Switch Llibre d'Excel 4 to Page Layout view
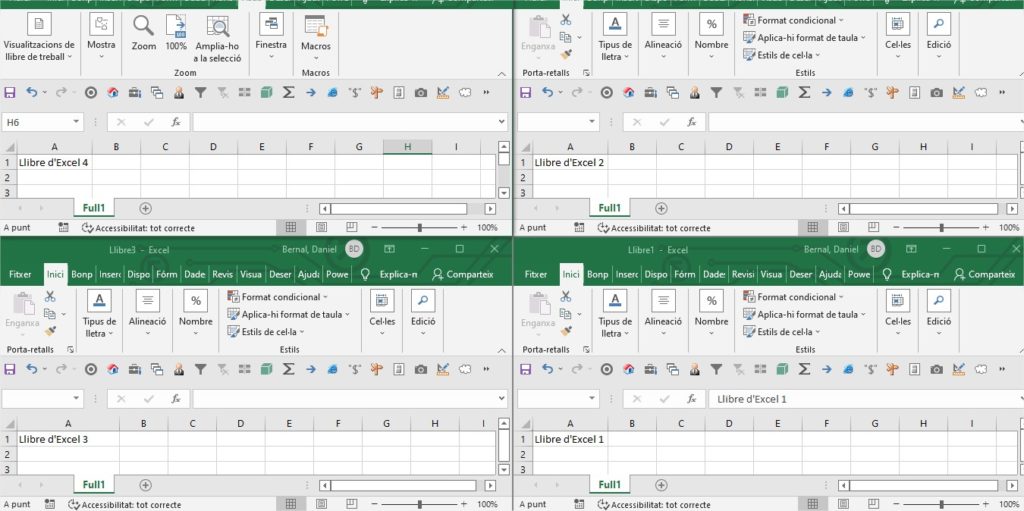1024x511 pixels. click(x=321, y=227)
